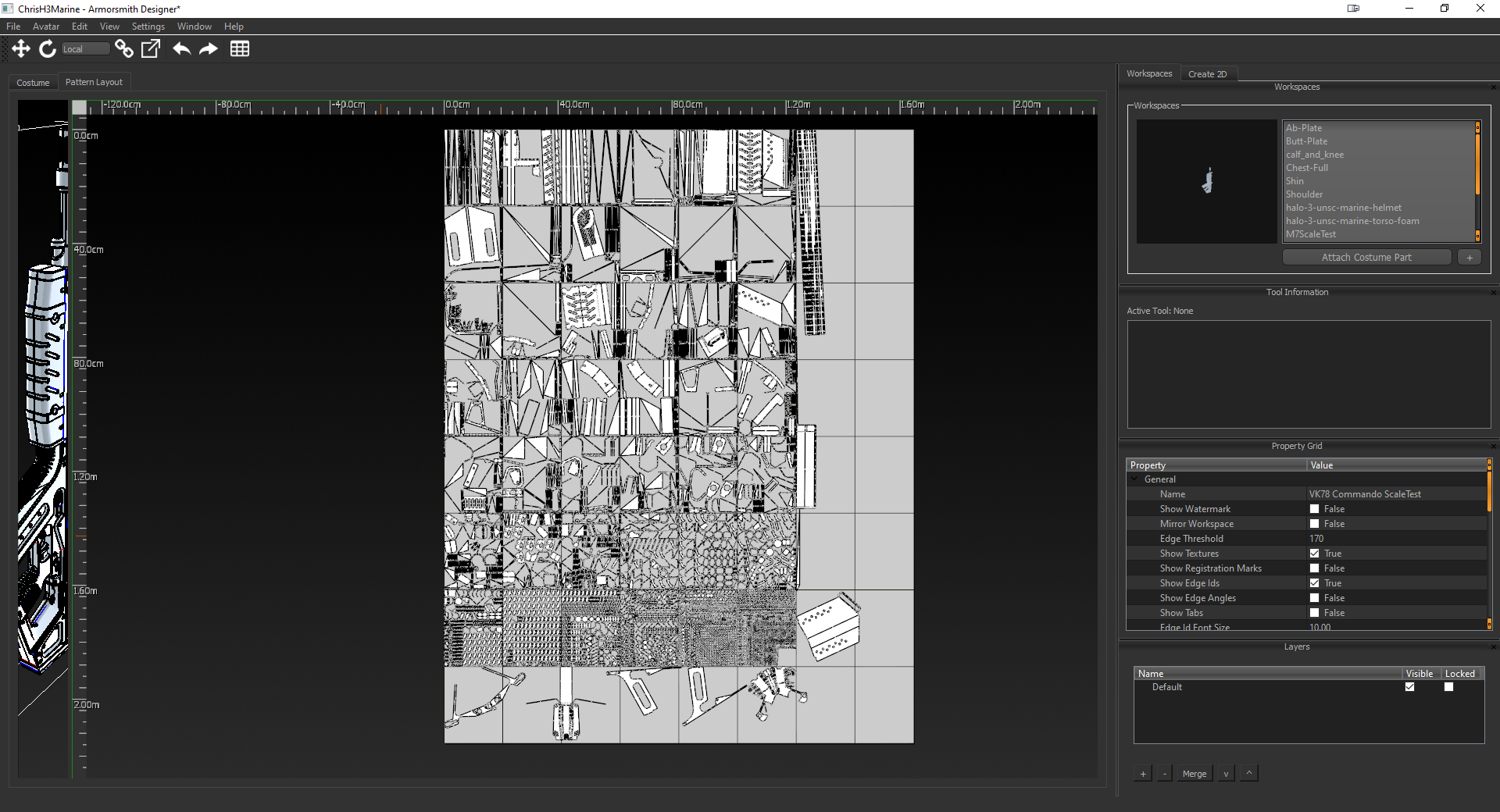Click the Undo arrow icon

[181, 48]
